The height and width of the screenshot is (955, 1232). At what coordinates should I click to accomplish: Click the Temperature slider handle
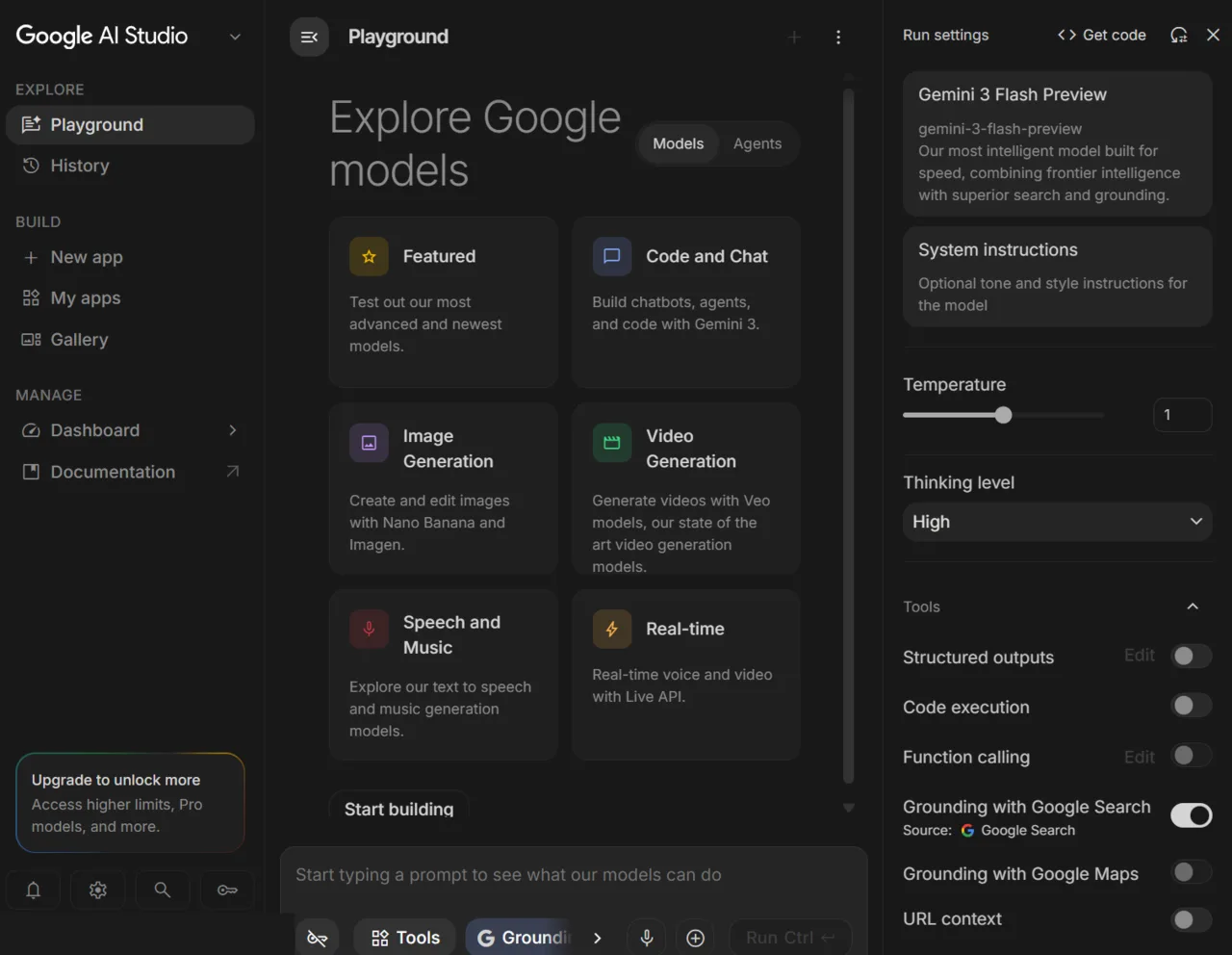pyautogui.click(x=1004, y=415)
